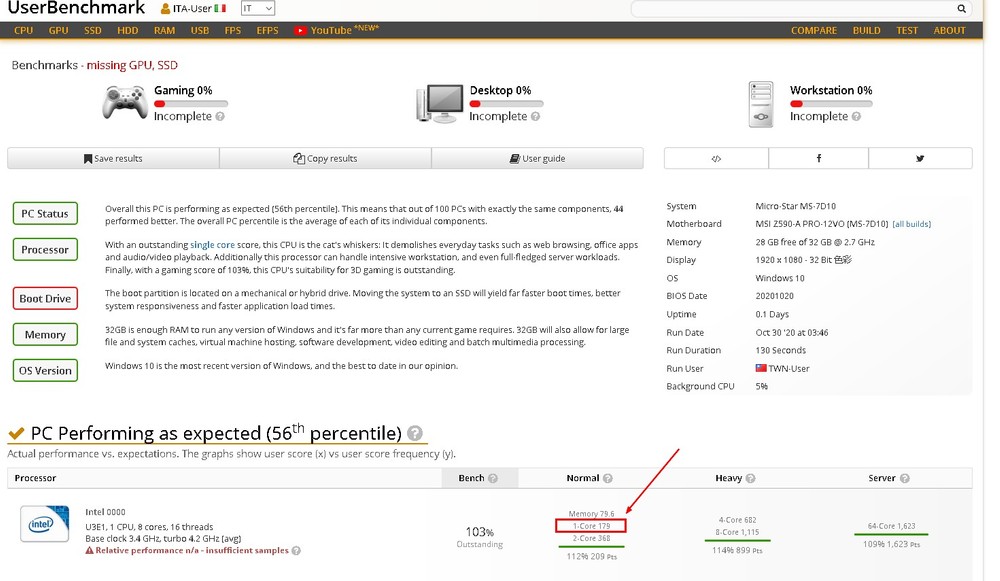This screenshot has width=1000, height=581.
Task: Click the Gaming controller icon
Action: (x=125, y=102)
